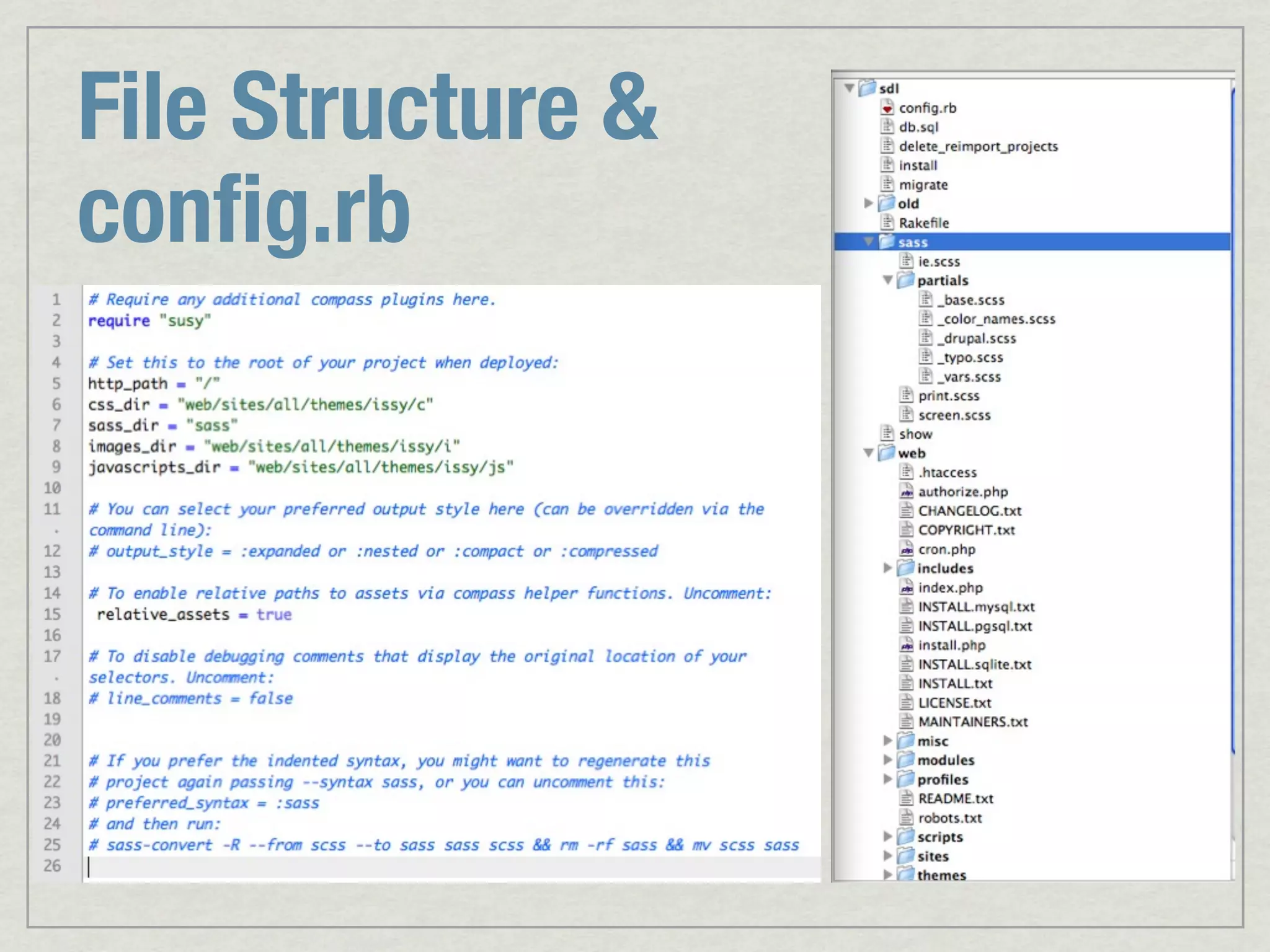Click the _base.scss file icon
The image size is (1270, 952).
(x=926, y=299)
